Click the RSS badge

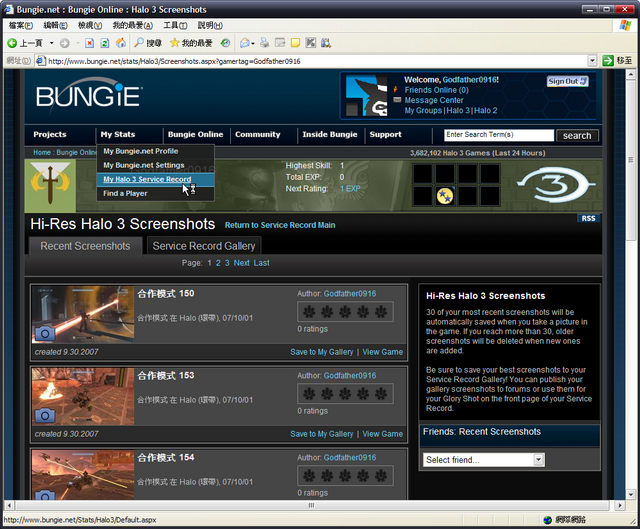[x=588, y=218]
